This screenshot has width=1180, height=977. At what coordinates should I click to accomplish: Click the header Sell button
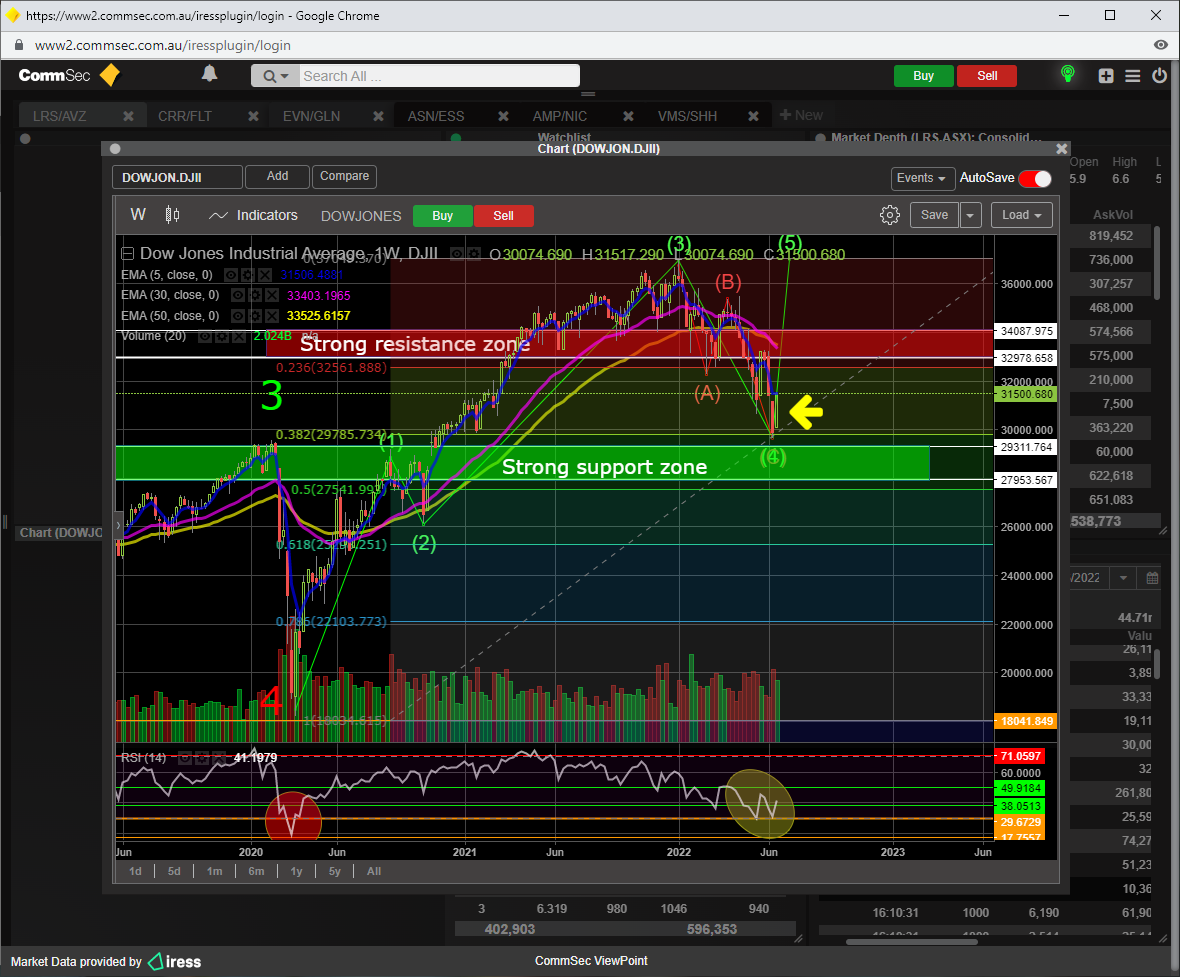(987, 76)
